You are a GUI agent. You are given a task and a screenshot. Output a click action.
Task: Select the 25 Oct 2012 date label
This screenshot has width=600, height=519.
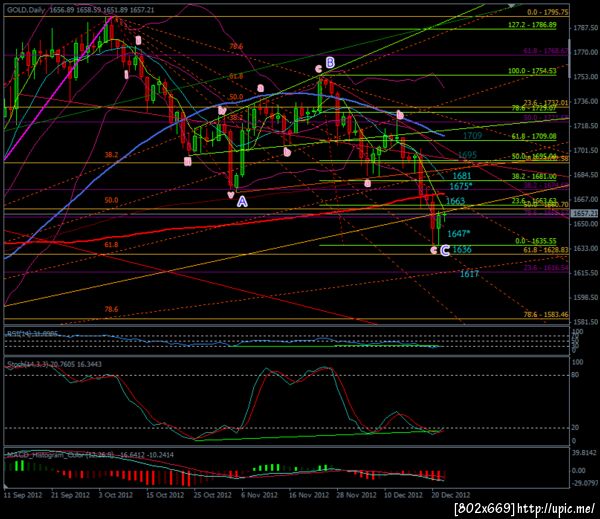point(212,495)
